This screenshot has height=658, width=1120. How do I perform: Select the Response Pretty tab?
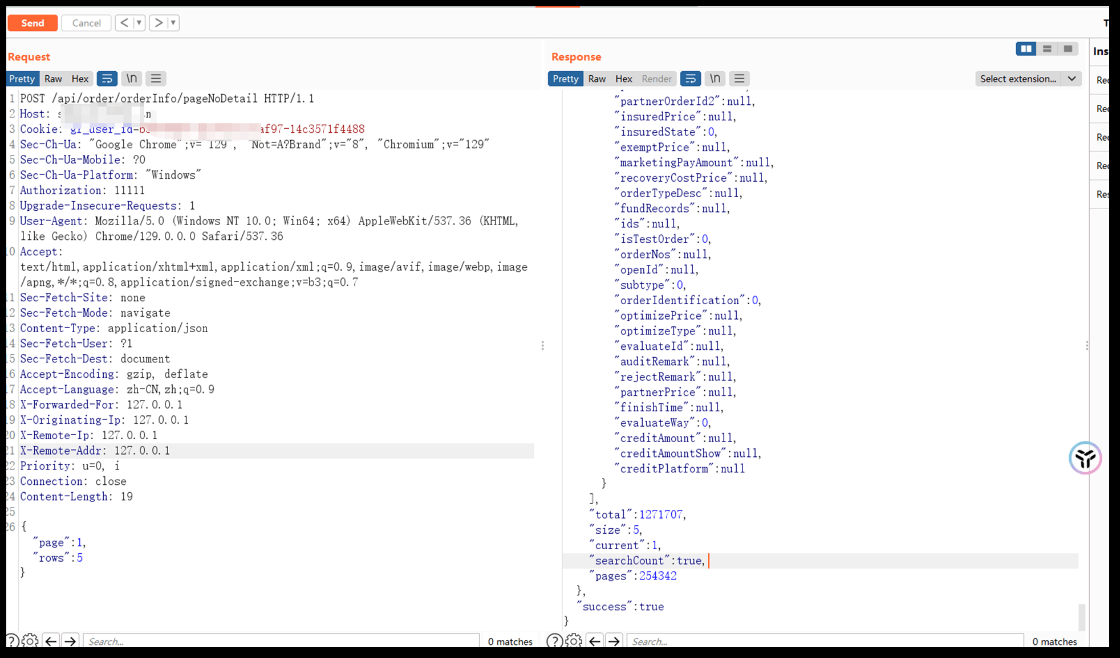tap(566, 79)
